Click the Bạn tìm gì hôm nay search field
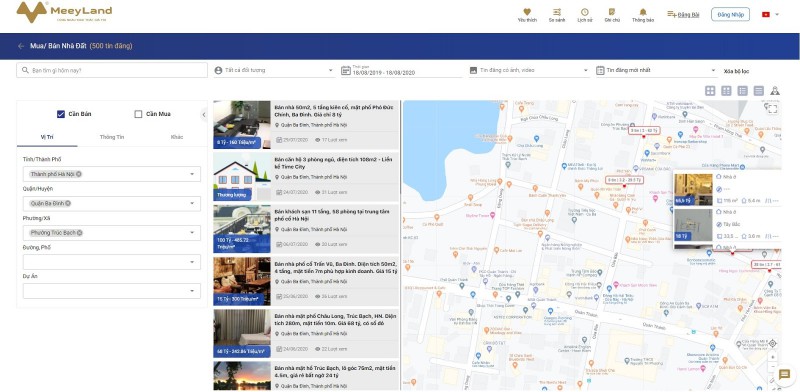The width and height of the screenshot is (800, 392). coord(112,70)
